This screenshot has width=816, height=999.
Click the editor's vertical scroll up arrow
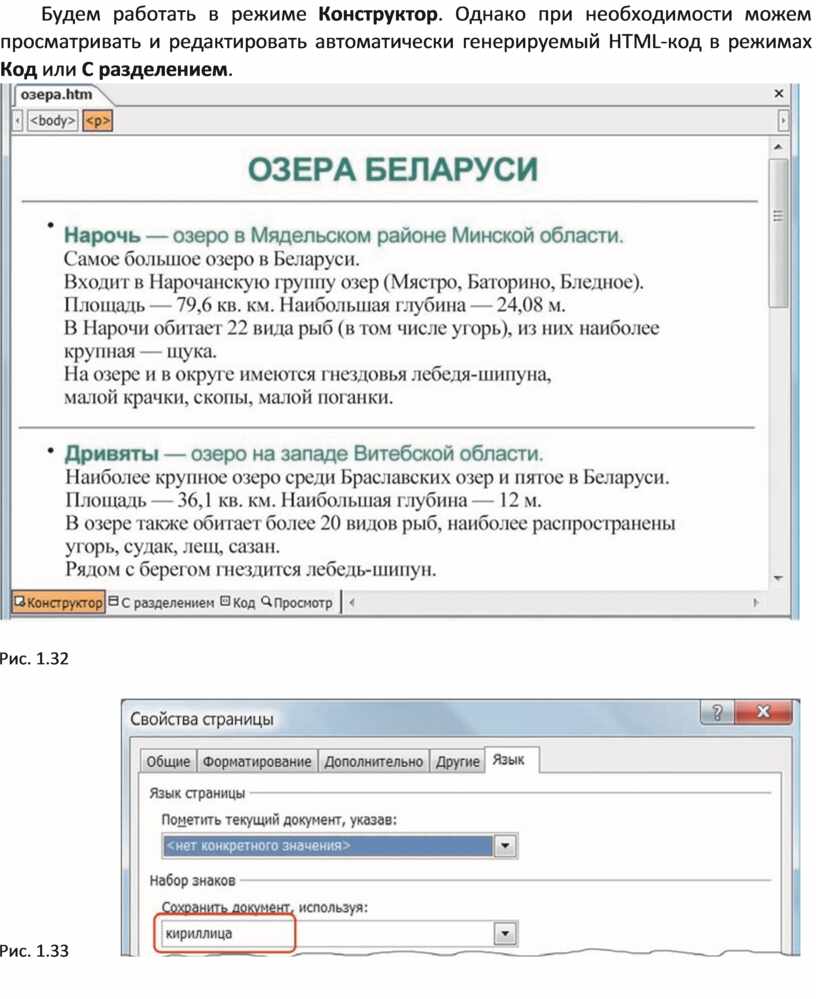pyautogui.click(x=778, y=147)
